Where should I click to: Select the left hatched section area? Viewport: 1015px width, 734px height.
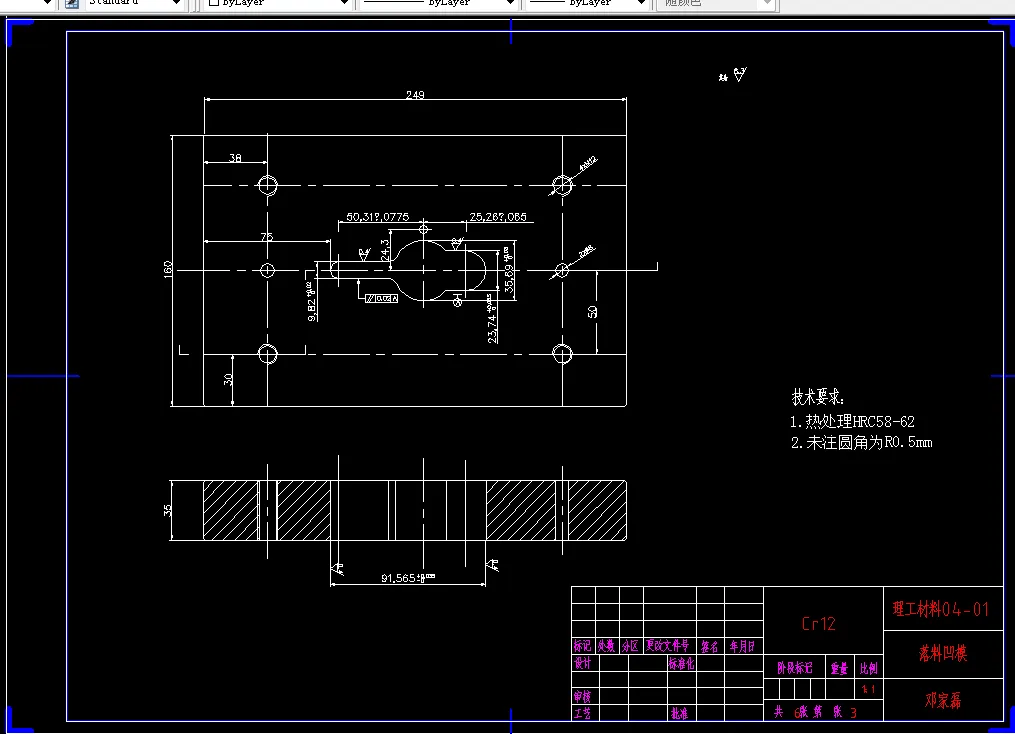tap(231, 510)
